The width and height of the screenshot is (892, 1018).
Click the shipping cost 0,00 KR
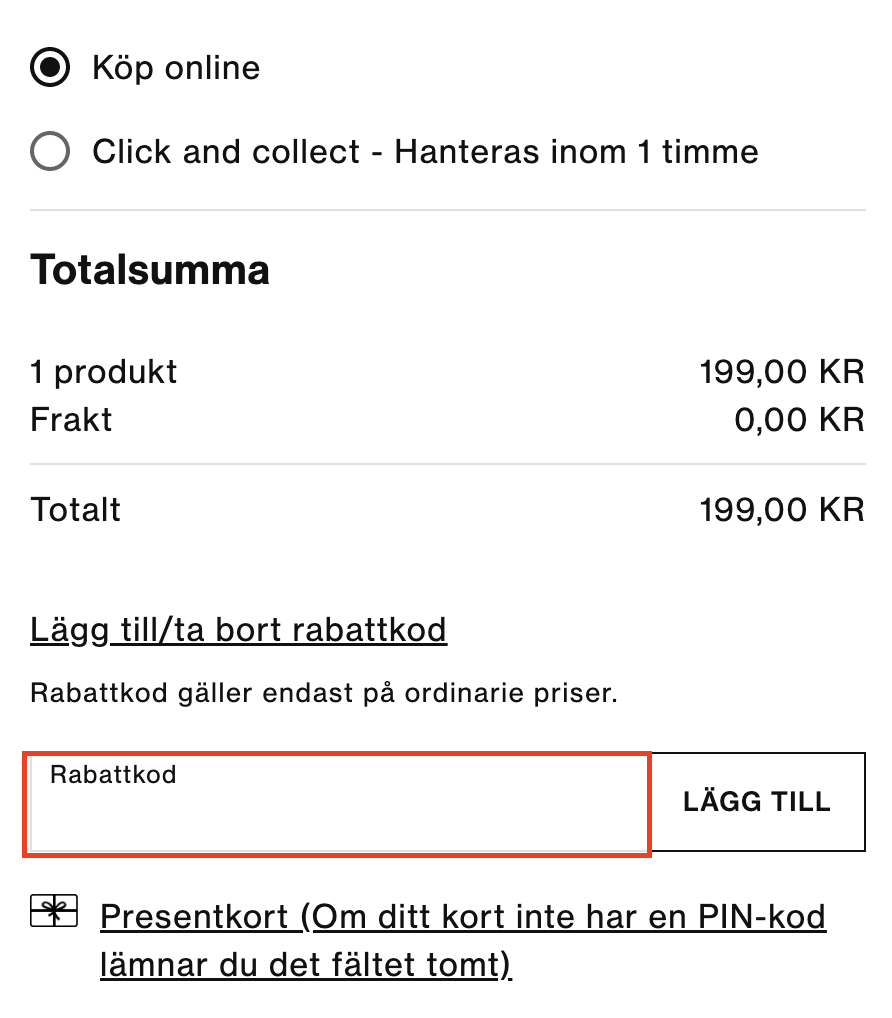[800, 419]
